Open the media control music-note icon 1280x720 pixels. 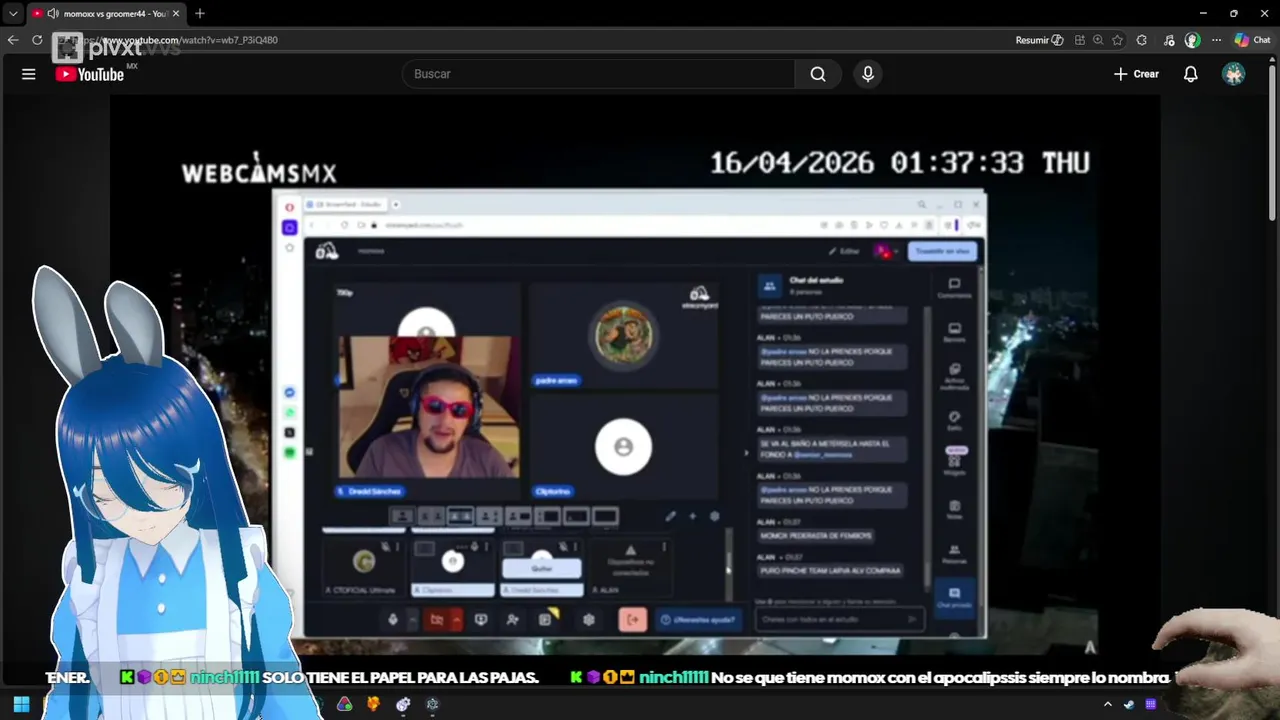(x=1169, y=40)
